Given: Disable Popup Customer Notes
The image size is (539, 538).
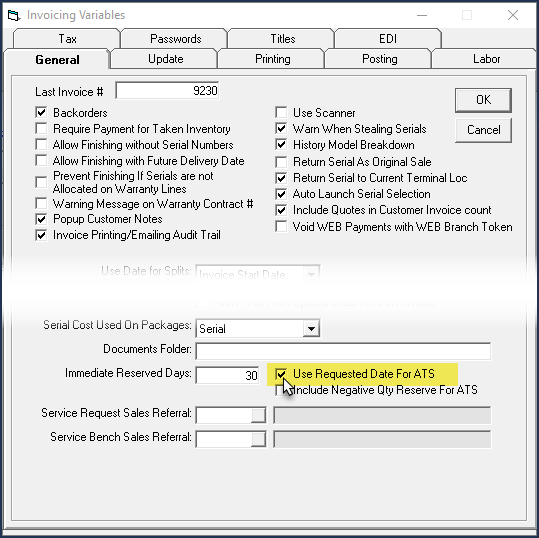Looking at the screenshot, I should click(41, 219).
